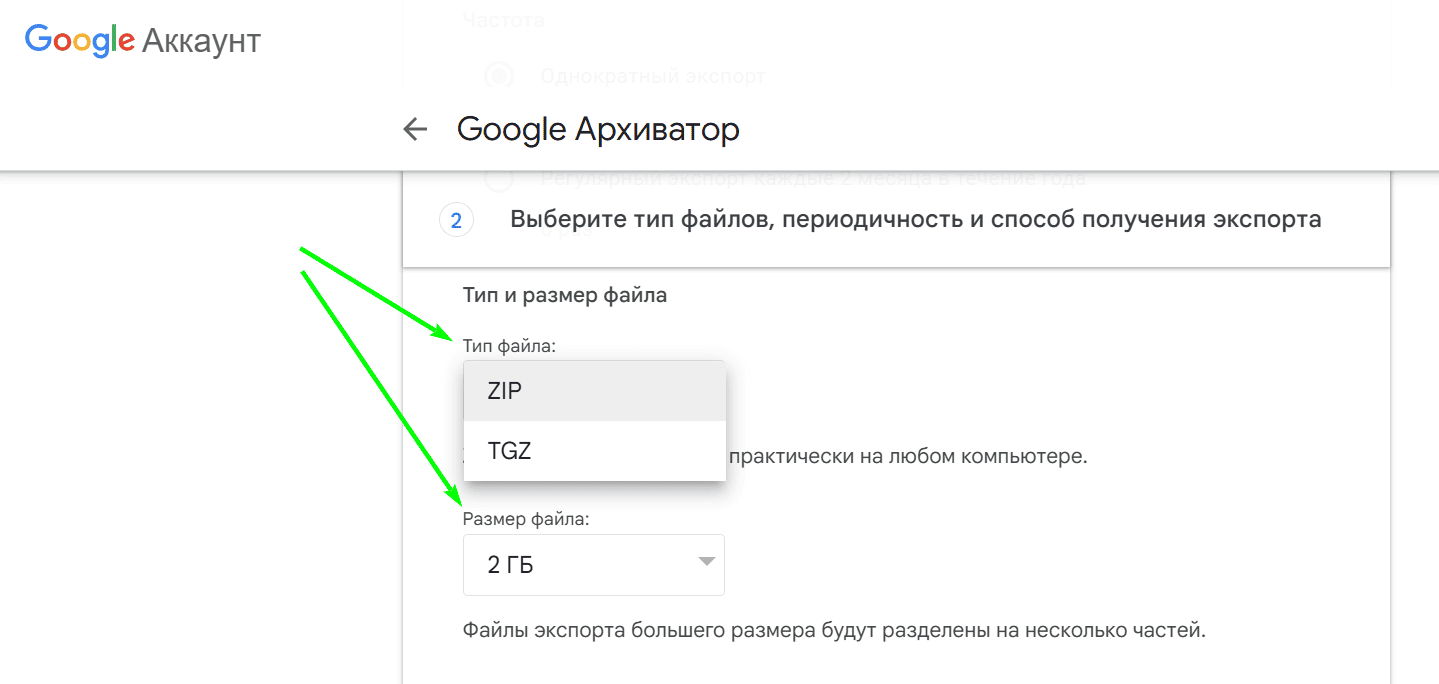Click the 'Тип и размер файла' heading
Image resolution: width=1439 pixels, height=684 pixels.
565,296
